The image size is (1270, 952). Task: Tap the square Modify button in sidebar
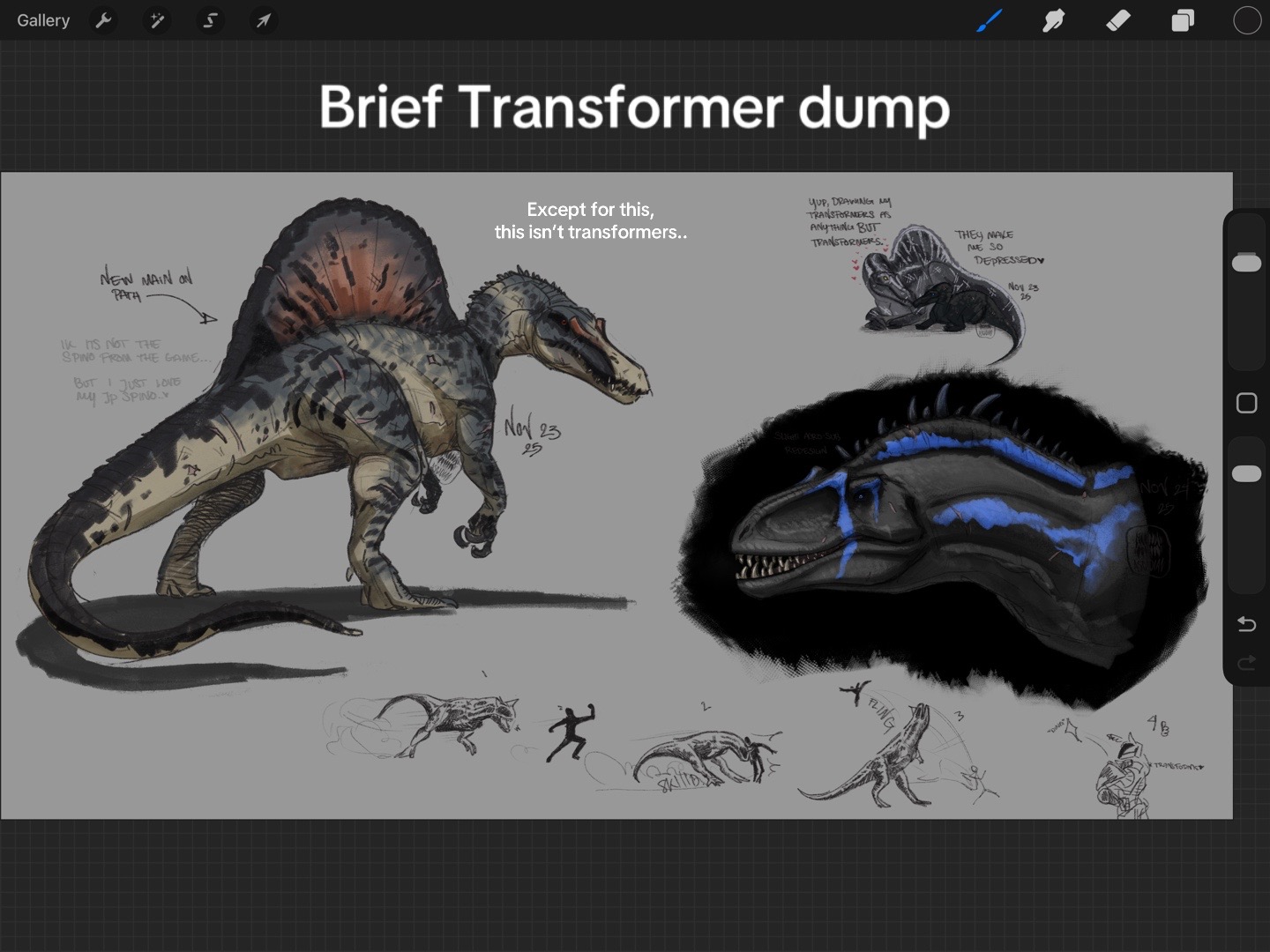[1246, 403]
